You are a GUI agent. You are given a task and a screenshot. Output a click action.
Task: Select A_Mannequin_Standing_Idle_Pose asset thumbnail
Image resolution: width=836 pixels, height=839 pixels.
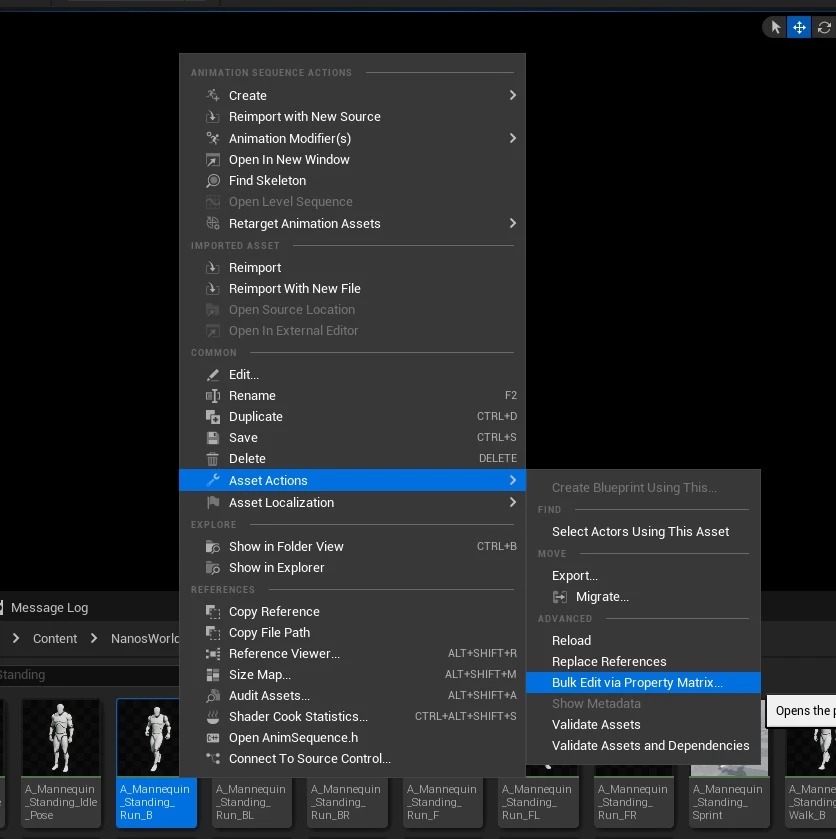[x=60, y=738]
